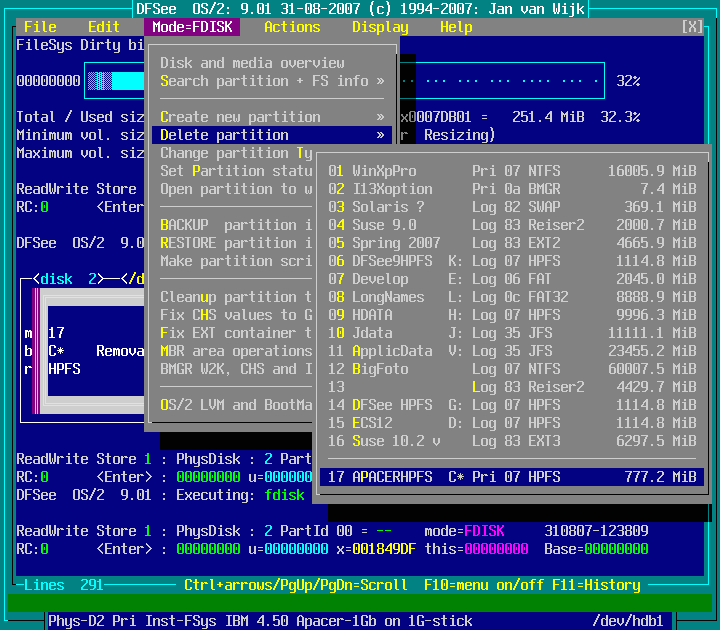Screen dimensions: 720x630
Task: Select partition 12 BigFoto NTFS
Action: pyautogui.click(x=512, y=369)
